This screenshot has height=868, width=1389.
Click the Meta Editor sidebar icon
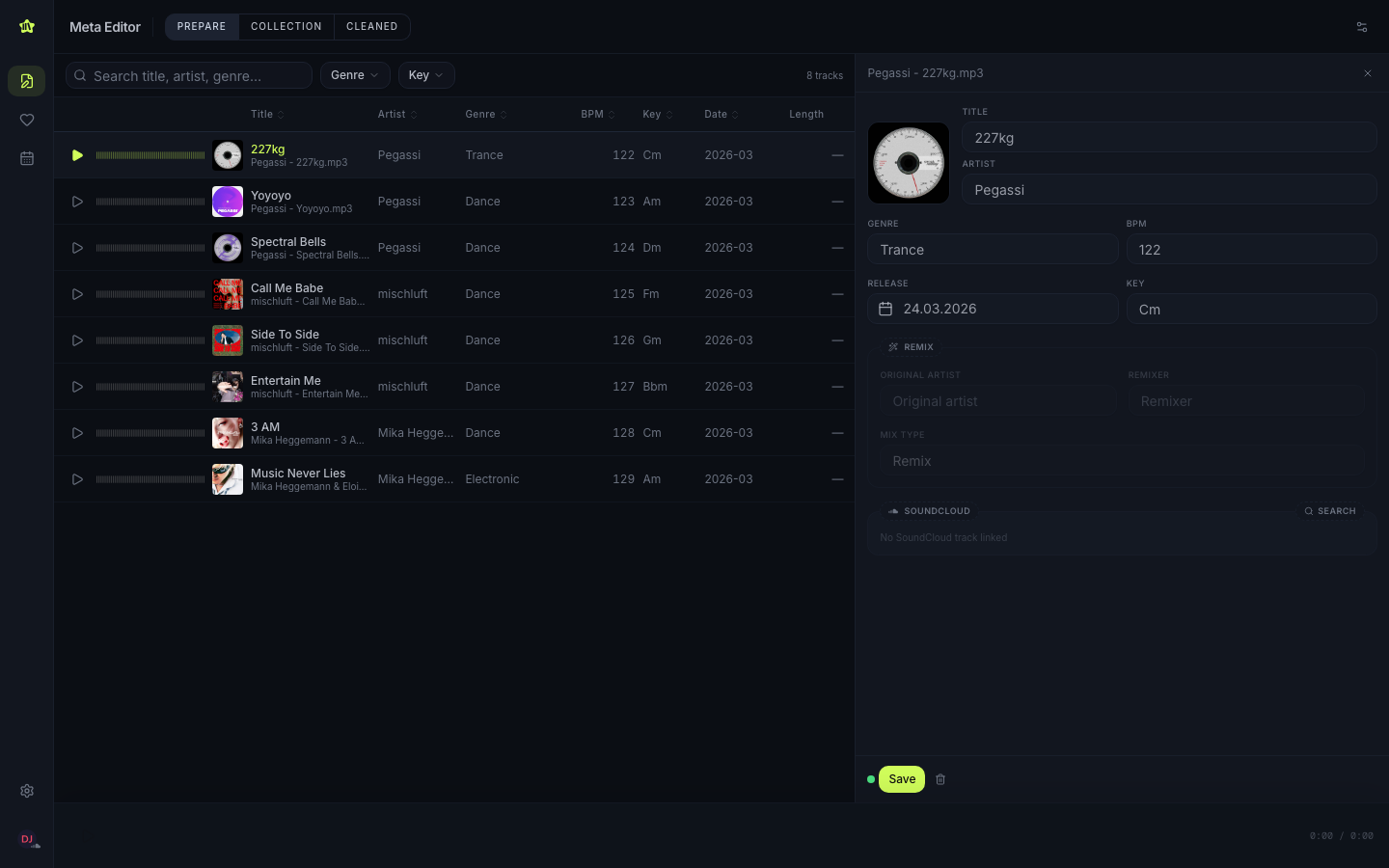click(27, 81)
